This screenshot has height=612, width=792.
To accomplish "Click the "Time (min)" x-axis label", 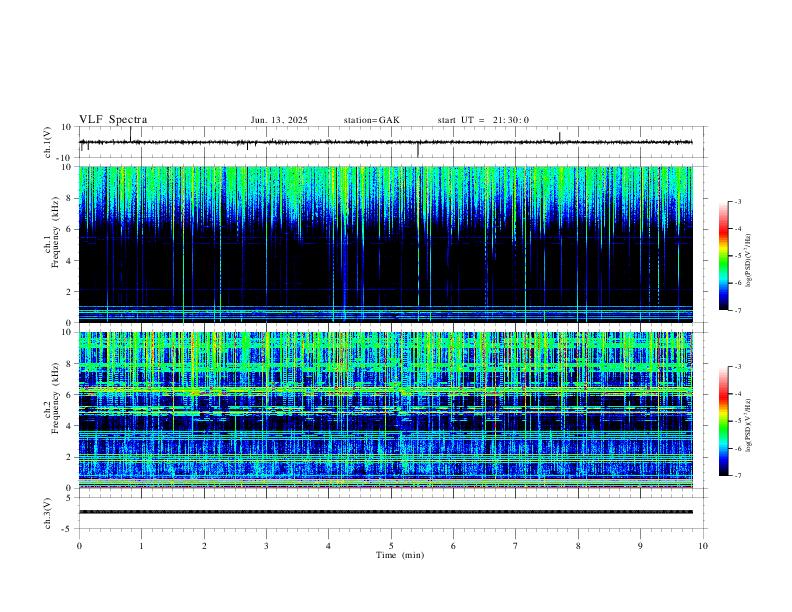I will (400, 555).
